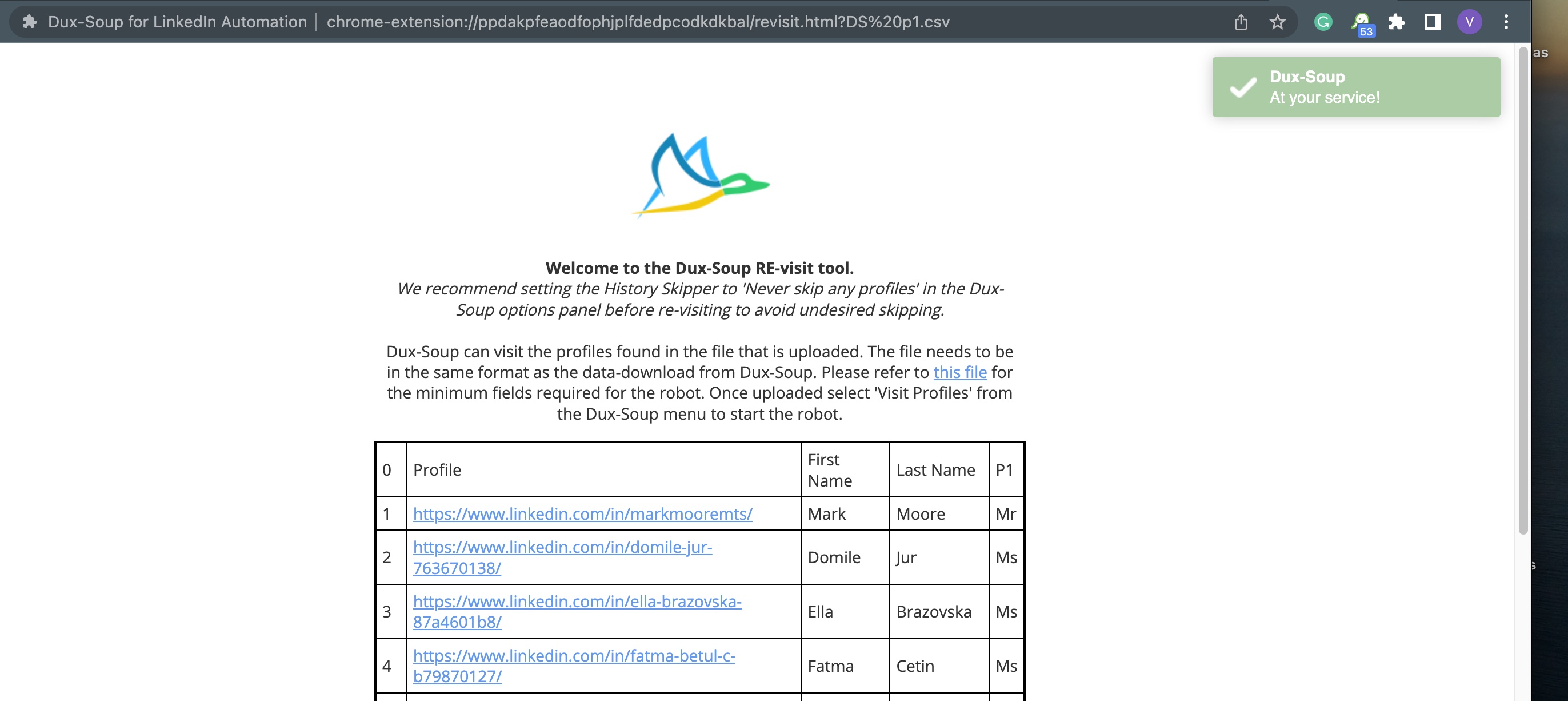Viewport: 1568px width, 701px height.
Task: Click the share page icon
Action: click(x=1241, y=22)
